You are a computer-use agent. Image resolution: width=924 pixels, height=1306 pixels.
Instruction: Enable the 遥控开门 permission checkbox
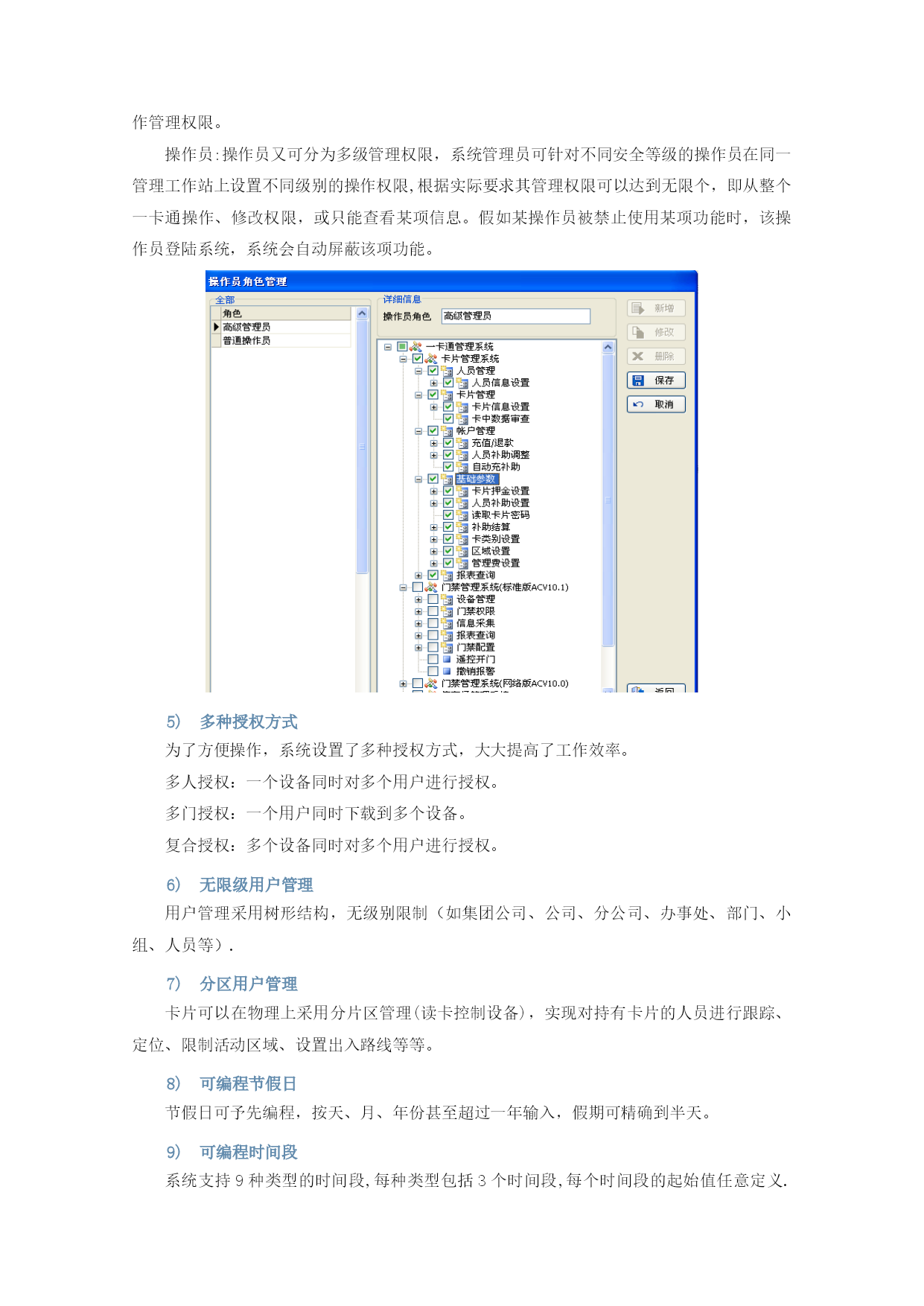(433, 659)
